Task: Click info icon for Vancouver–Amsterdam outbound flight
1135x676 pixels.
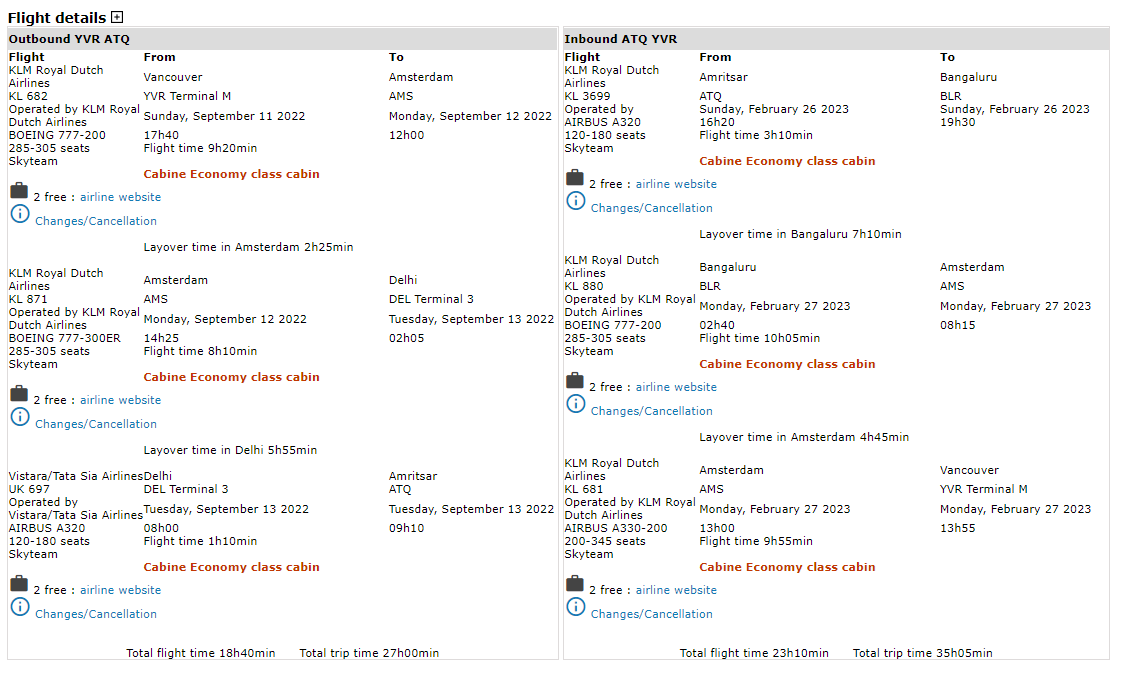Action: click(x=20, y=214)
